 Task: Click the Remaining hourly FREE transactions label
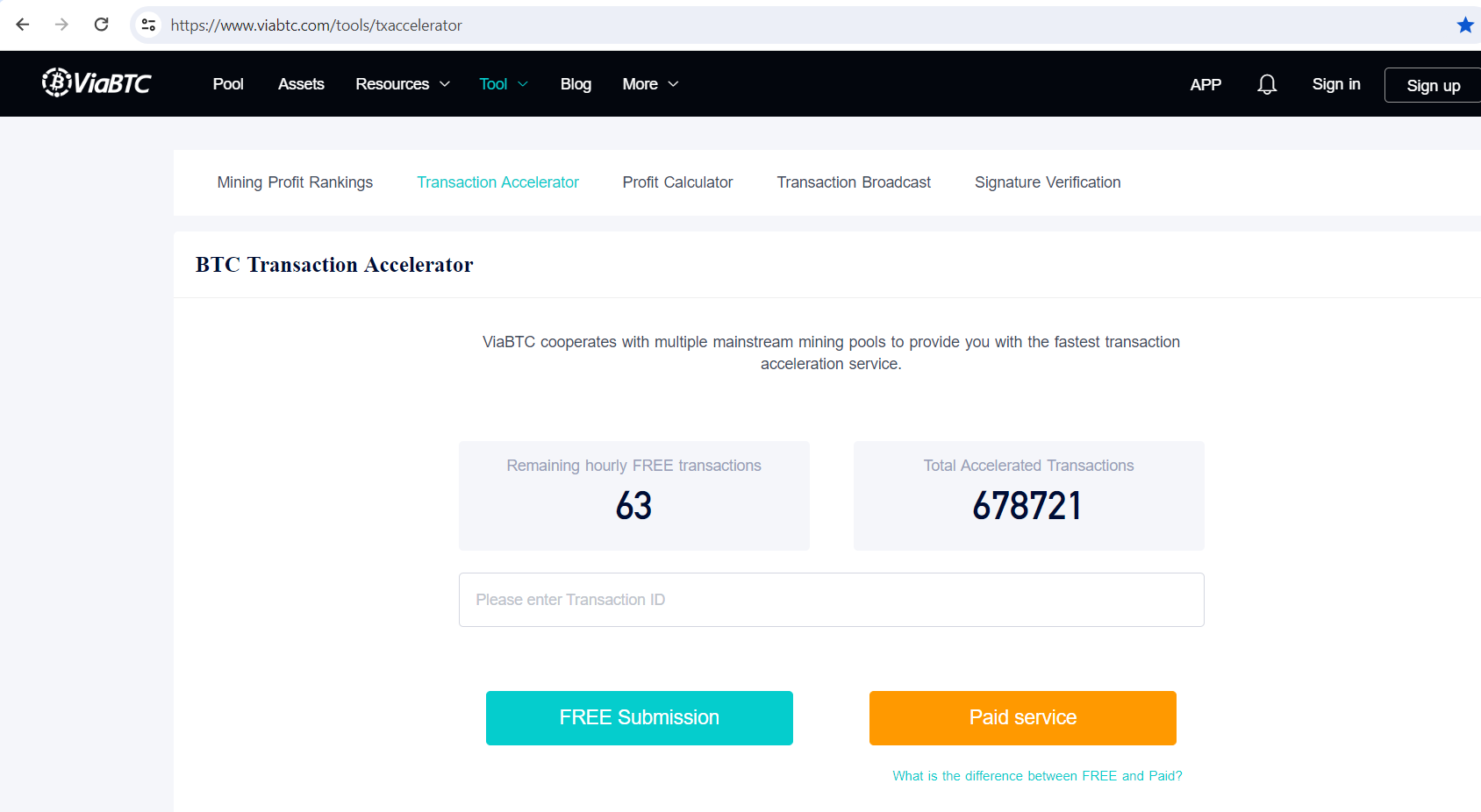[x=633, y=466]
